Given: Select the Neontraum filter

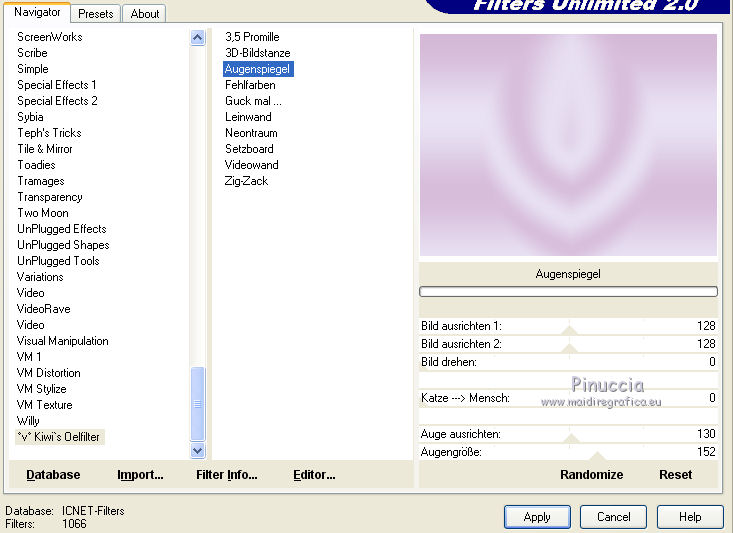Looking at the screenshot, I should pyautogui.click(x=251, y=133).
